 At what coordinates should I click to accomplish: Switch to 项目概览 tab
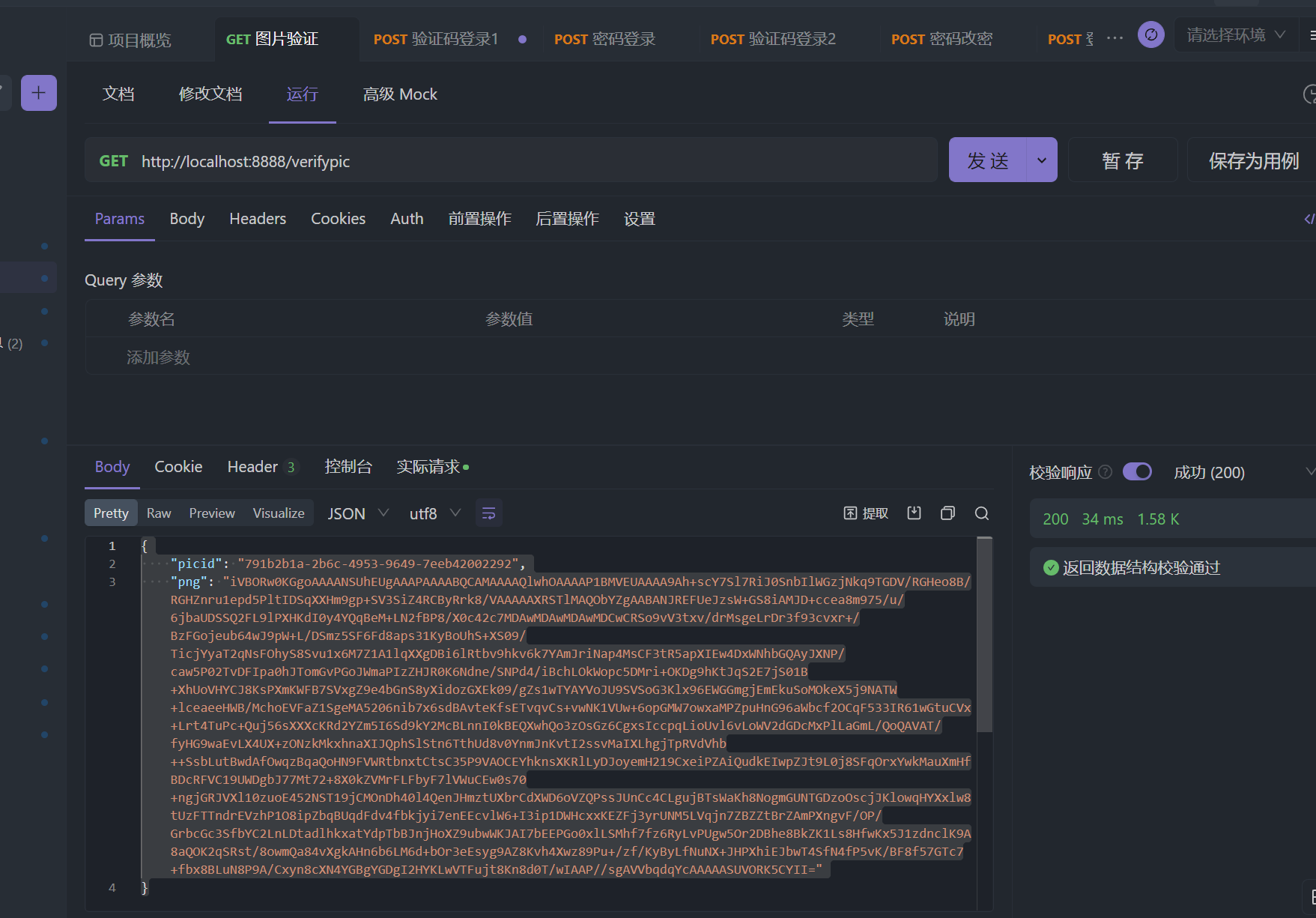130,40
